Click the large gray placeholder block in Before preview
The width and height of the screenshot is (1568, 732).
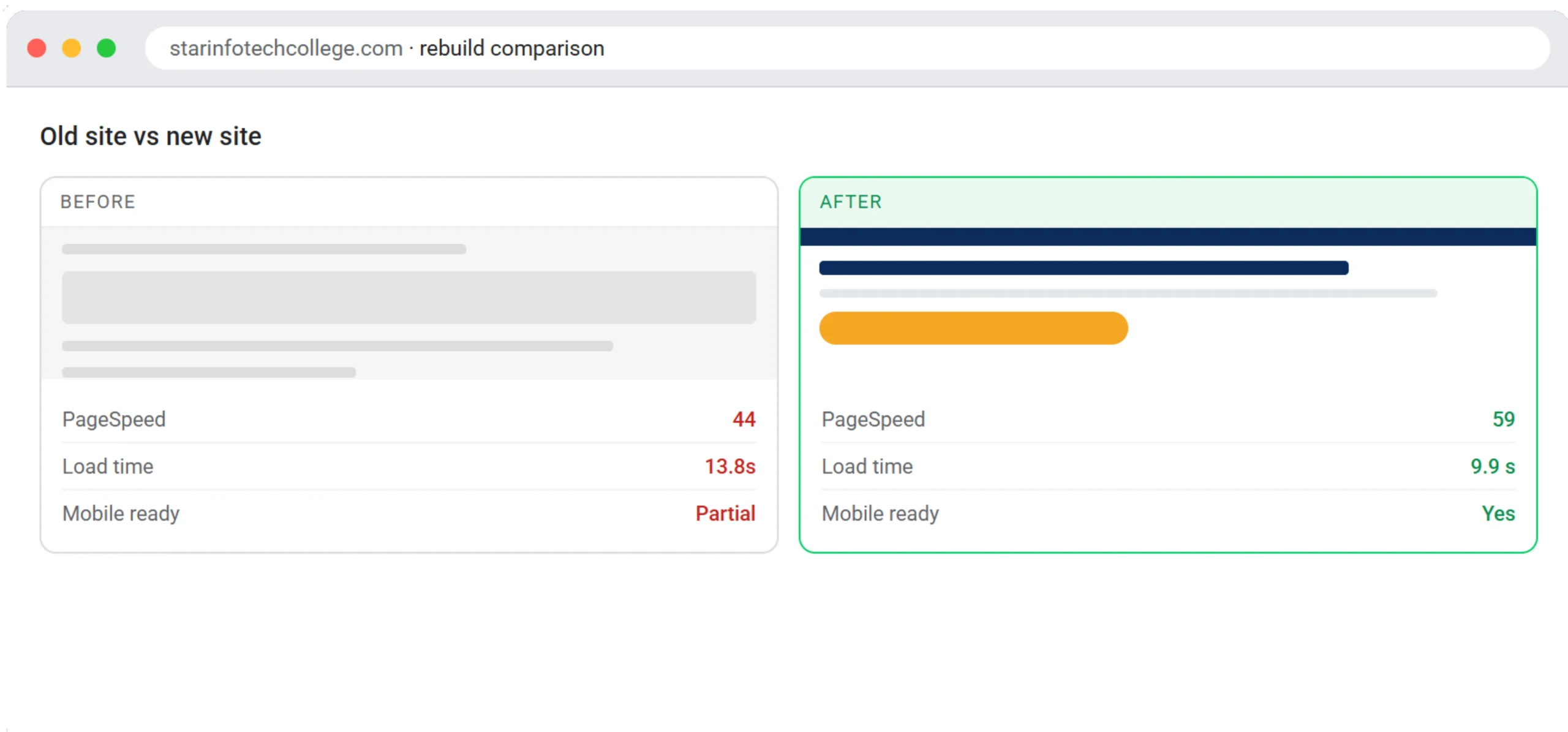tap(409, 297)
